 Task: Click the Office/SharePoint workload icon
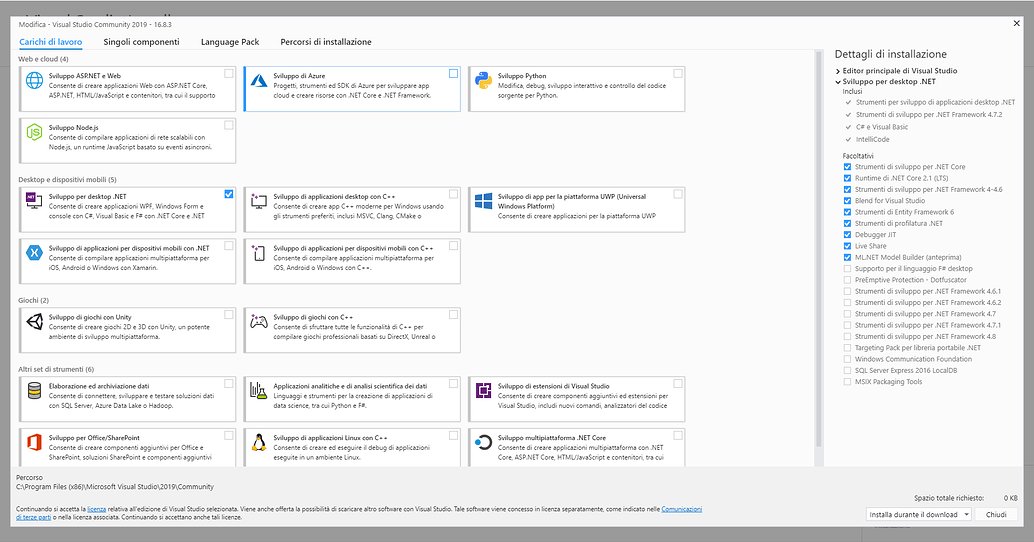tap(34, 443)
